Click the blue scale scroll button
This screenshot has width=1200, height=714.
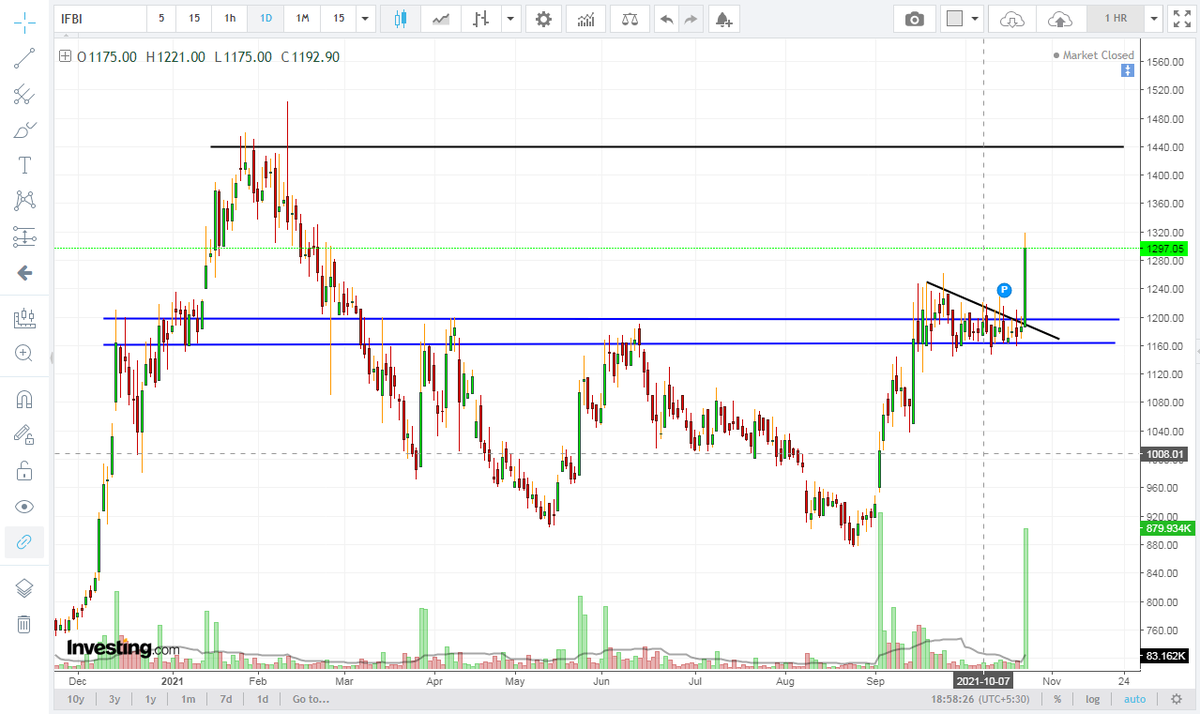point(1127,70)
